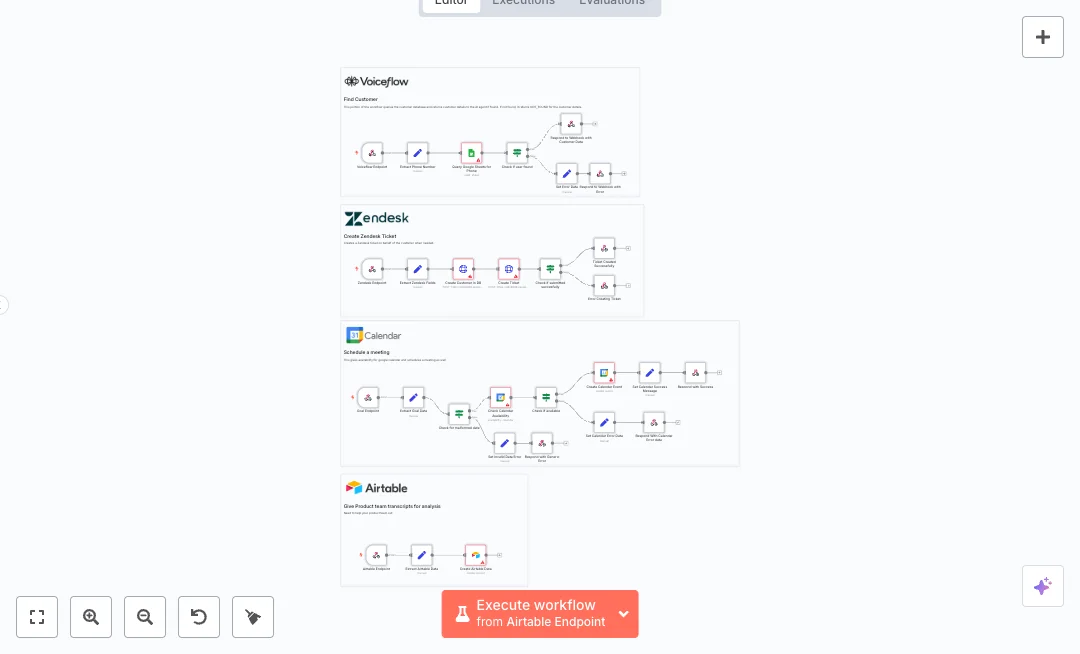Select the Check if user found node
Image resolution: width=1080 pixels, height=654 pixels.
pyautogui.click(x=517, y=153)
